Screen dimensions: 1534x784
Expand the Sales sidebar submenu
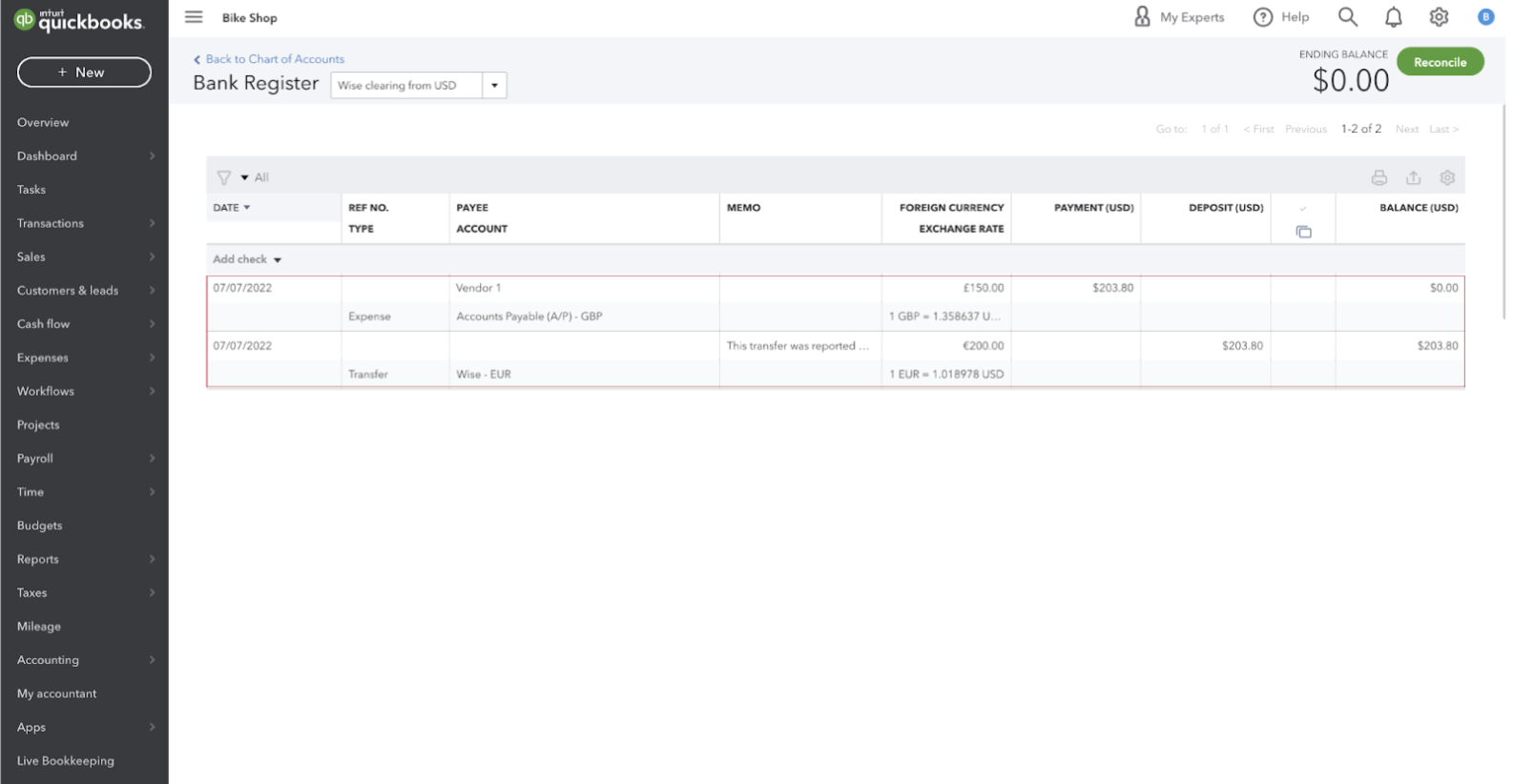click(x=152, y=257)
